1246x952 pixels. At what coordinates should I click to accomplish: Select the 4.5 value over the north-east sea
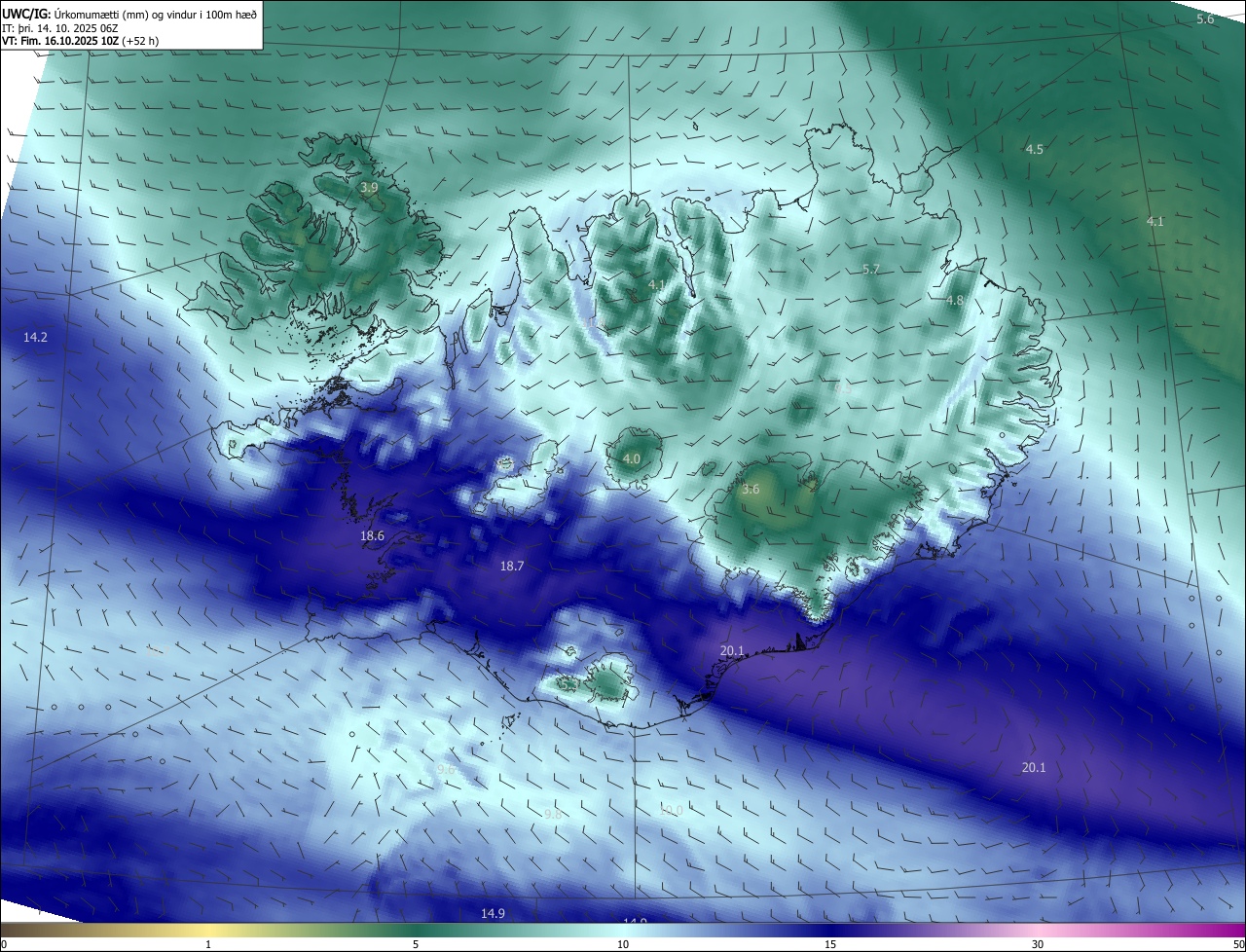[x=1035, y=149]
